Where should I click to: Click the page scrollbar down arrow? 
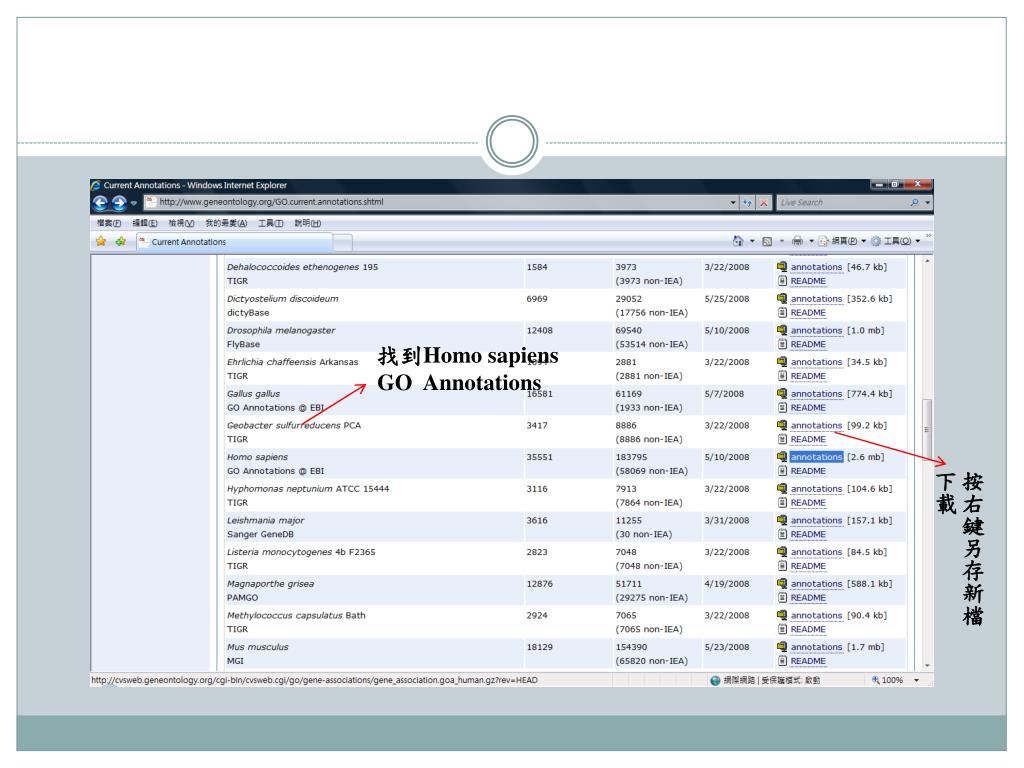click(x=927, y=665)
